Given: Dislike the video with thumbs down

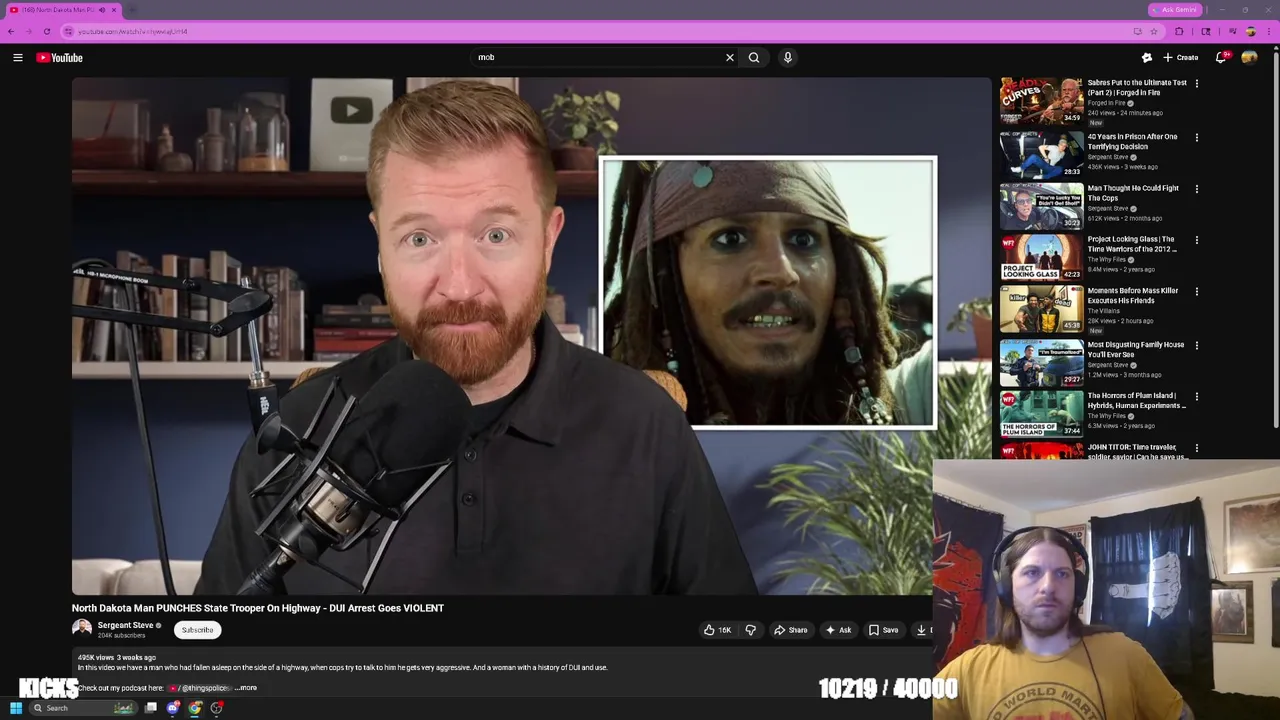Looking at the screenshot, I should click(750, 630).
